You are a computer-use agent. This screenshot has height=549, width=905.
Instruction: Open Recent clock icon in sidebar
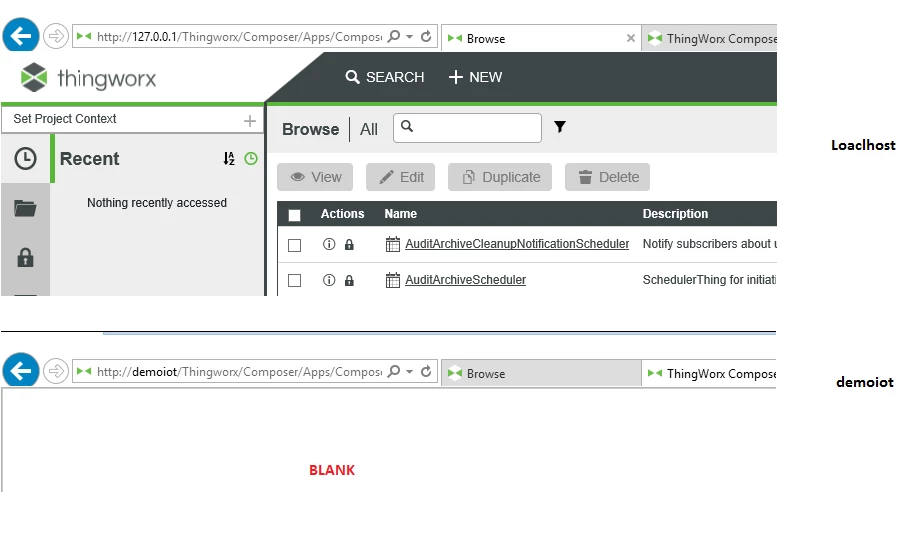(25, 158)
